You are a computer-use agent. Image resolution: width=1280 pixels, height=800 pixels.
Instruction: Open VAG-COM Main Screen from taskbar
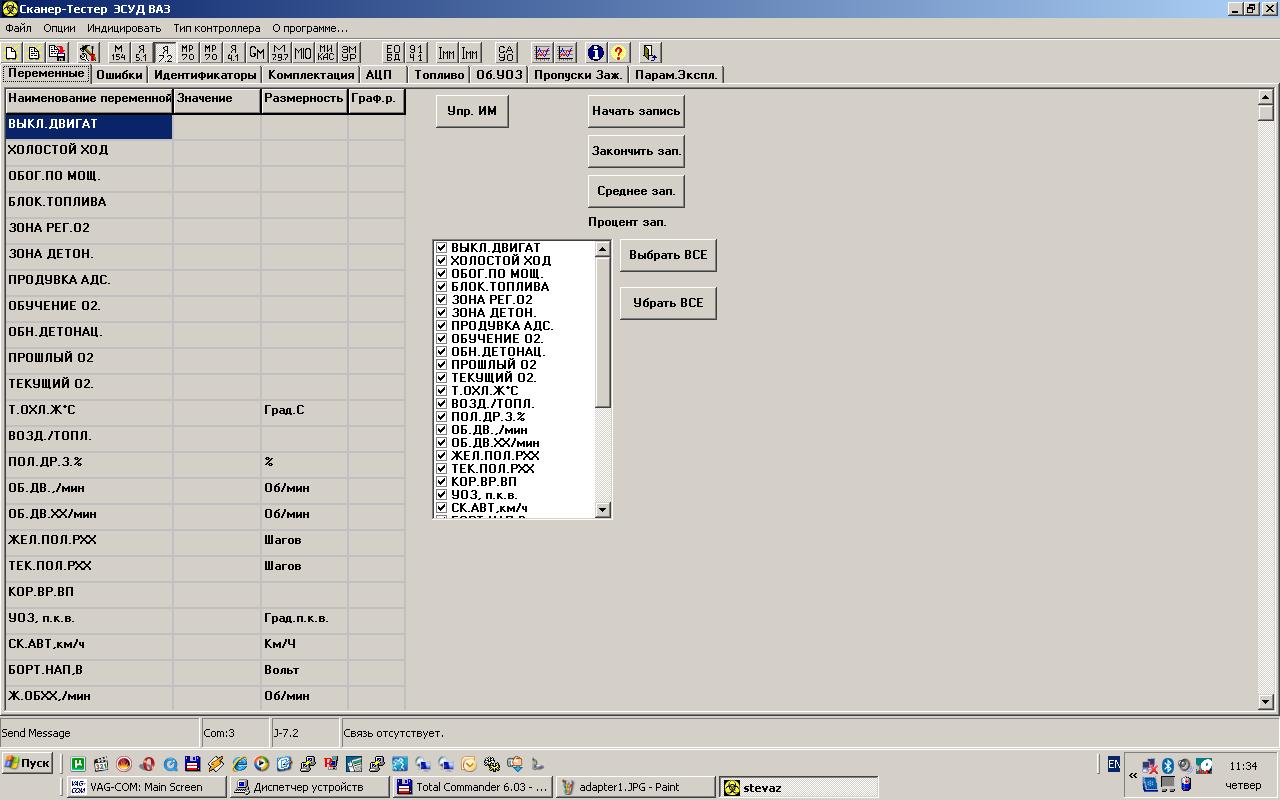pyautogui.click(x=146, y=787)
